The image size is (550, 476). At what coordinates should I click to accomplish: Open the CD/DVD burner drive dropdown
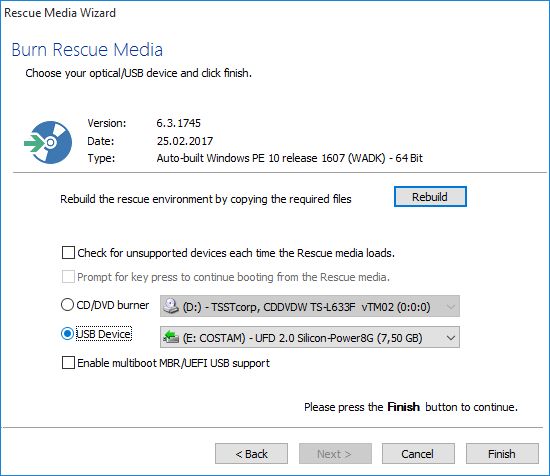(x=310, y=306)
